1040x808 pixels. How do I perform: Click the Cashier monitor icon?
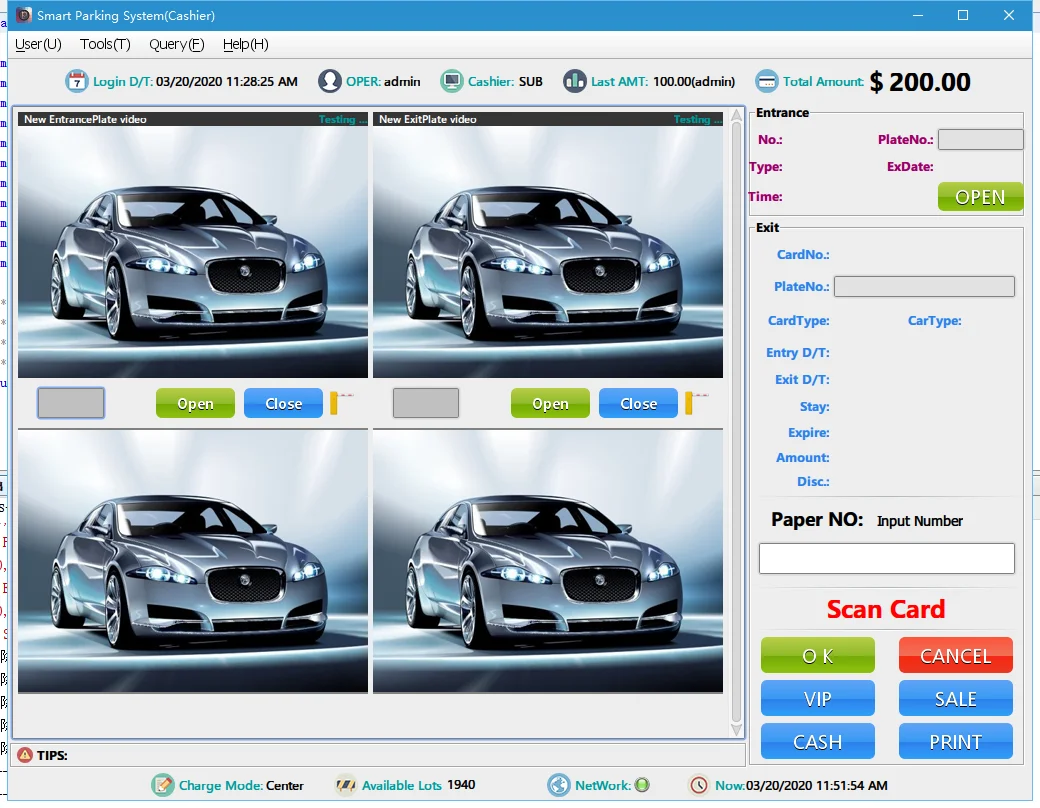click(452, 81)
